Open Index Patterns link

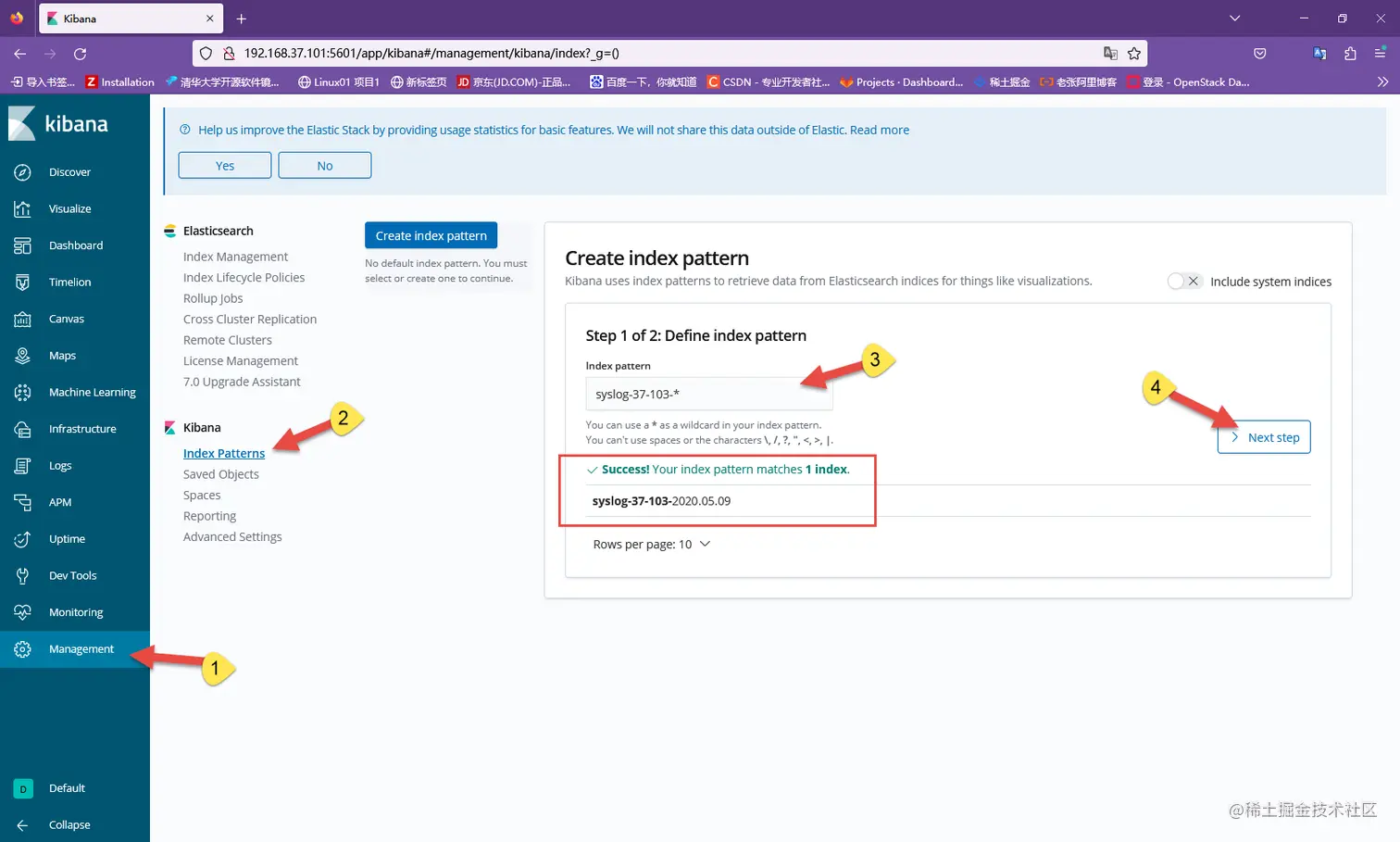224,453
